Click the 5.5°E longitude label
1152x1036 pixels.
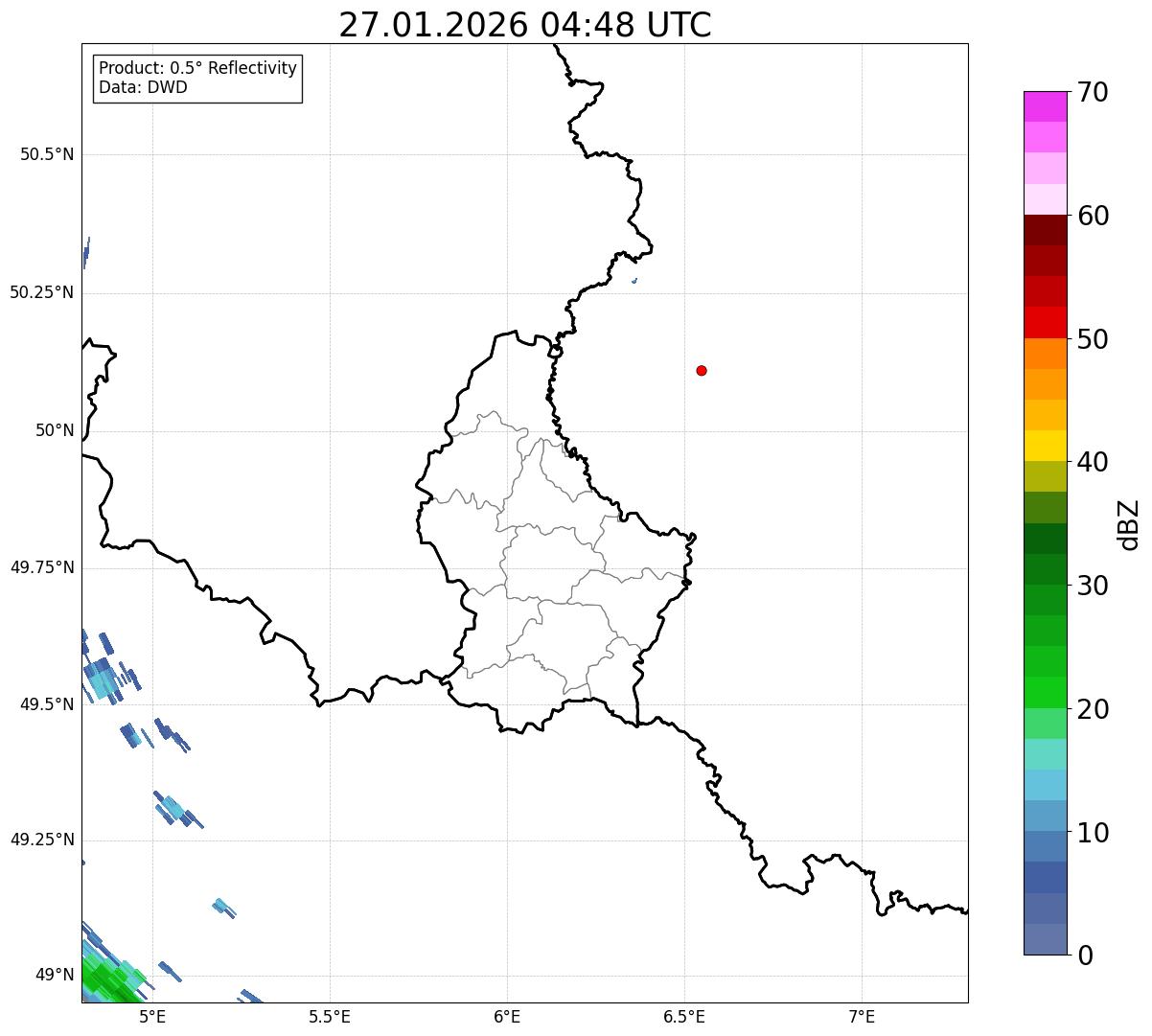(330, 1016)
